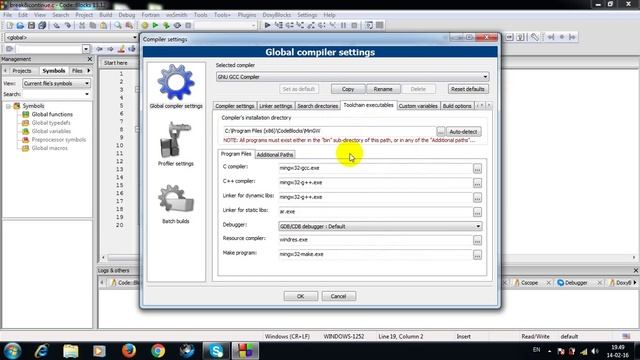Open Skype from the taskbar
Viewport: 640px width, 360px height.
pos(216,351)
